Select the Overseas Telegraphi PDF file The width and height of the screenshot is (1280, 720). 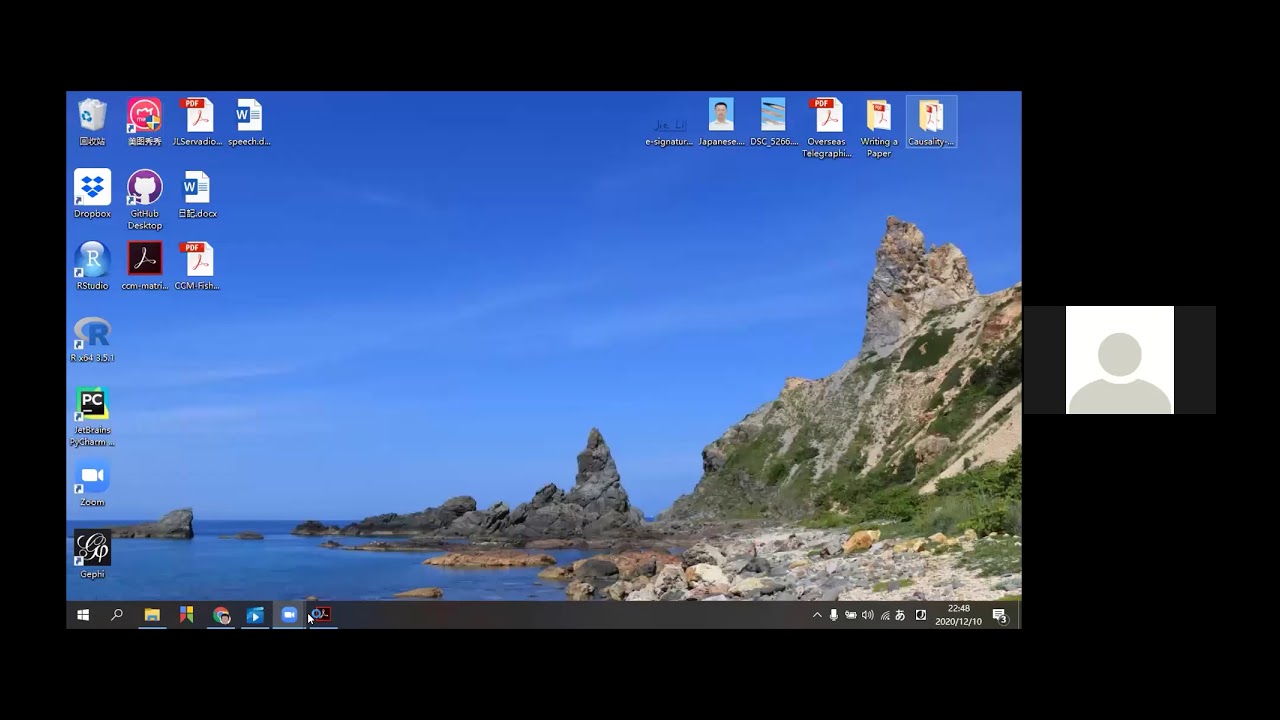coord(826,128)
